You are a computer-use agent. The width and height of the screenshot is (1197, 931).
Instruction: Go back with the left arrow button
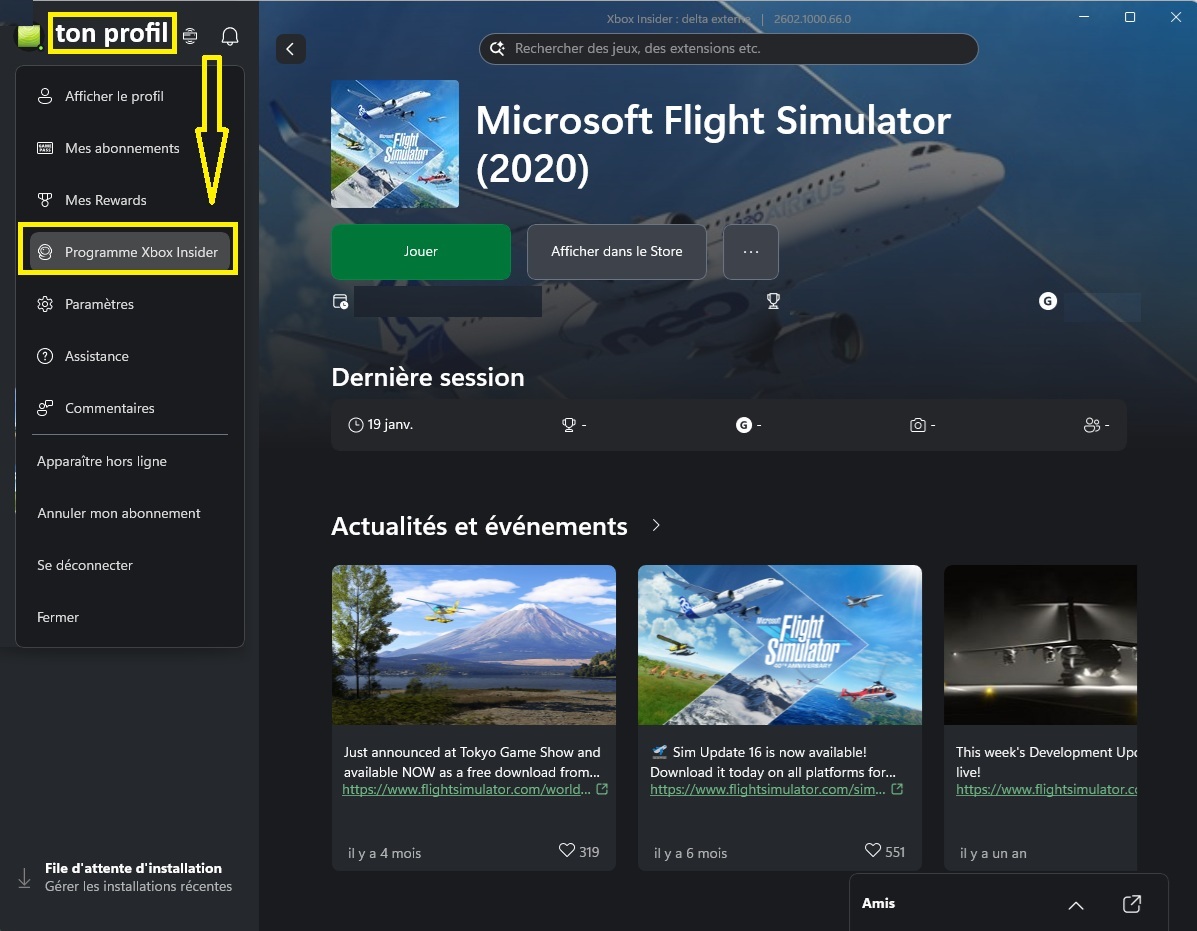click(x=290, y=49)
